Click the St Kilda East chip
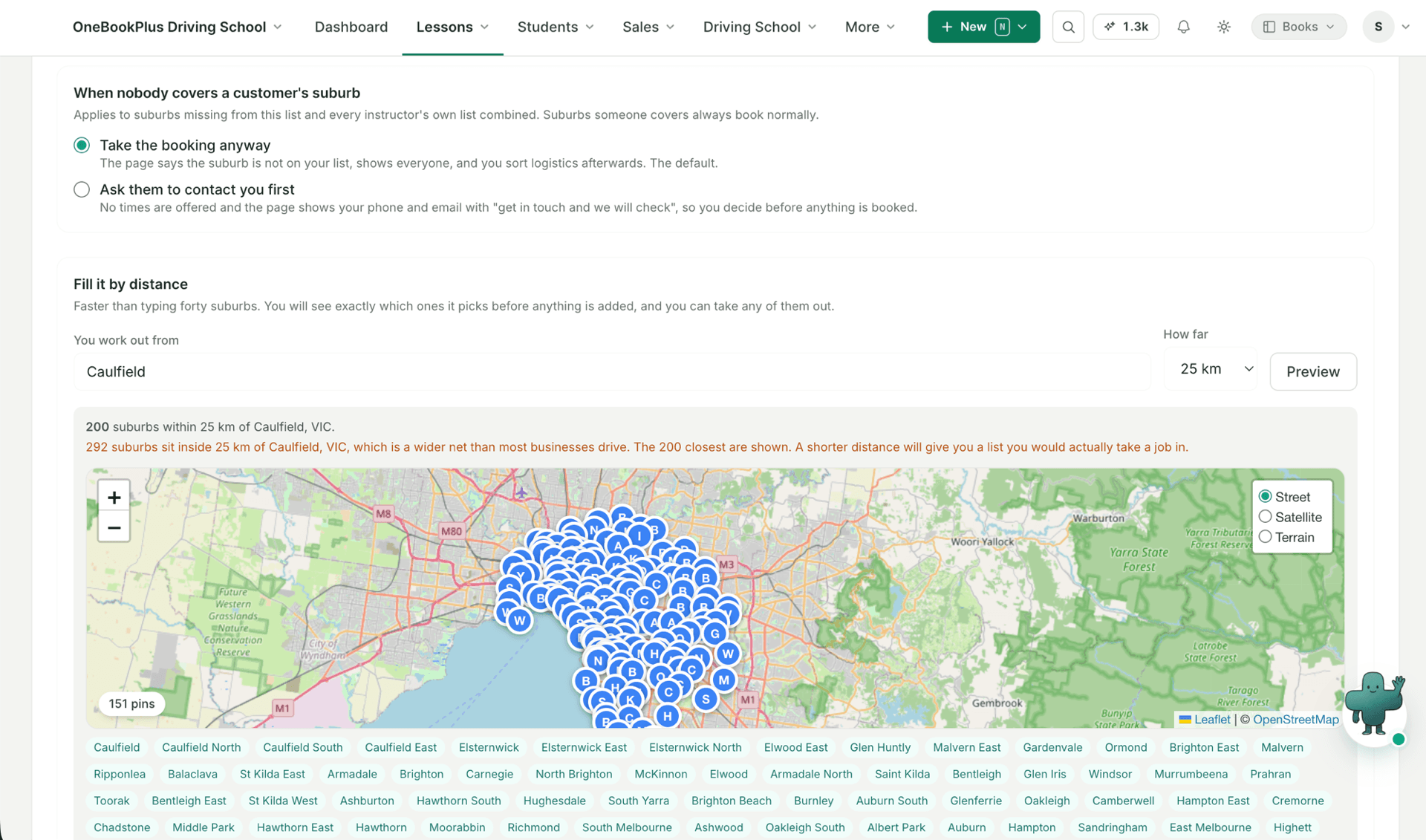The height and width of the screenshot is (840, 1426). 272,774
